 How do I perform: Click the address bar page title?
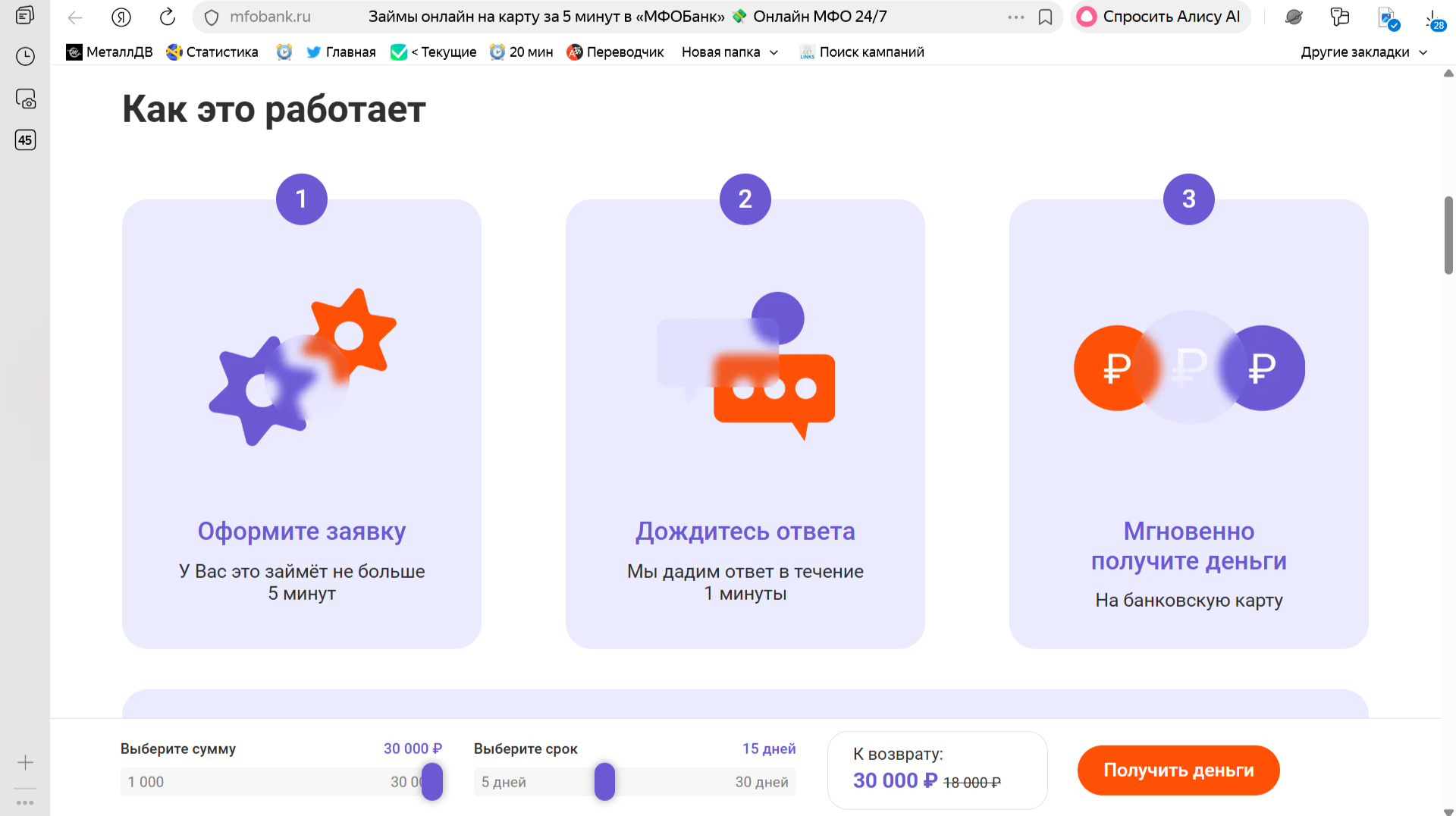(628, 17)
